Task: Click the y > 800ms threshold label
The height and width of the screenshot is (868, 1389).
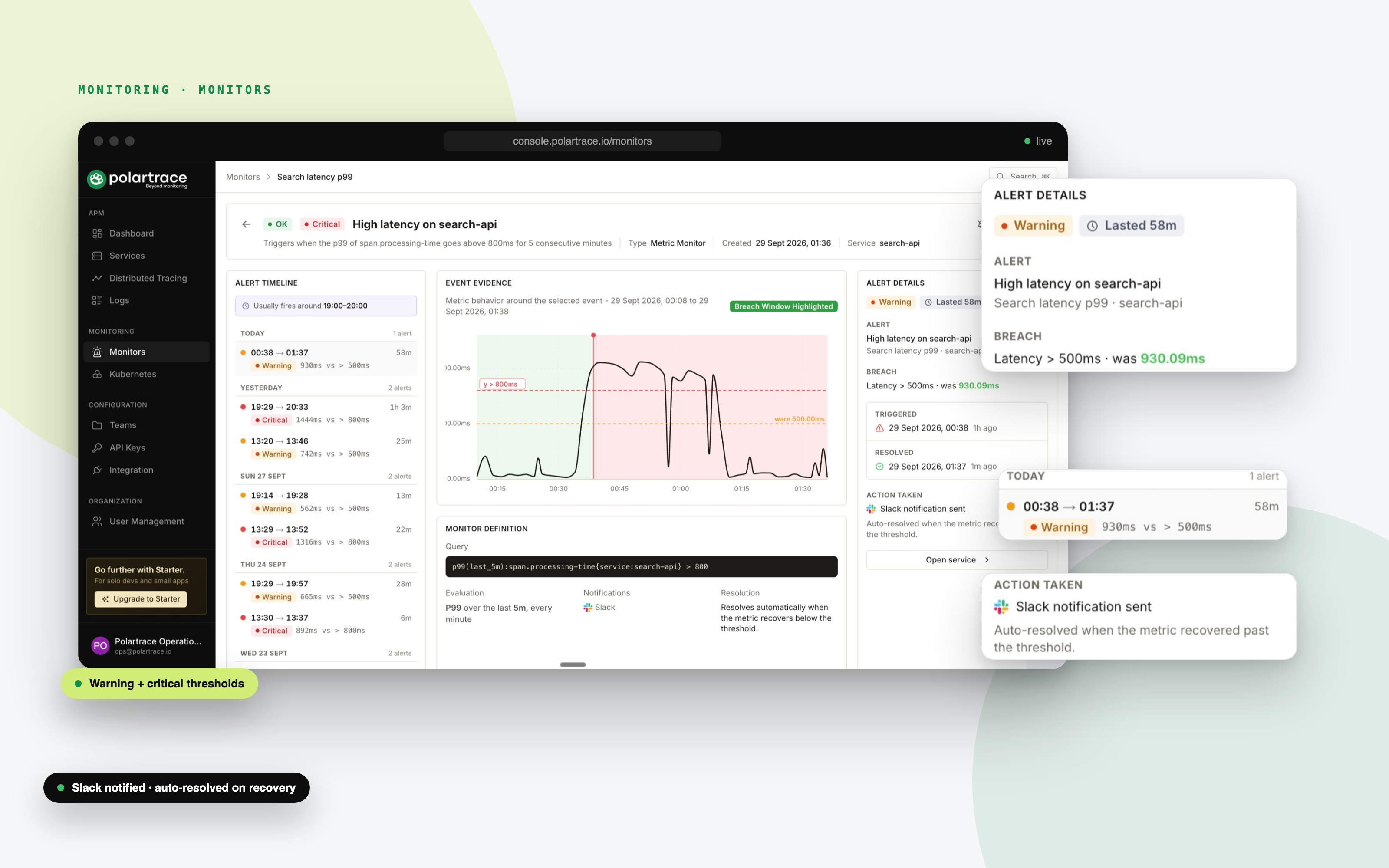Action: coord(502,384)
